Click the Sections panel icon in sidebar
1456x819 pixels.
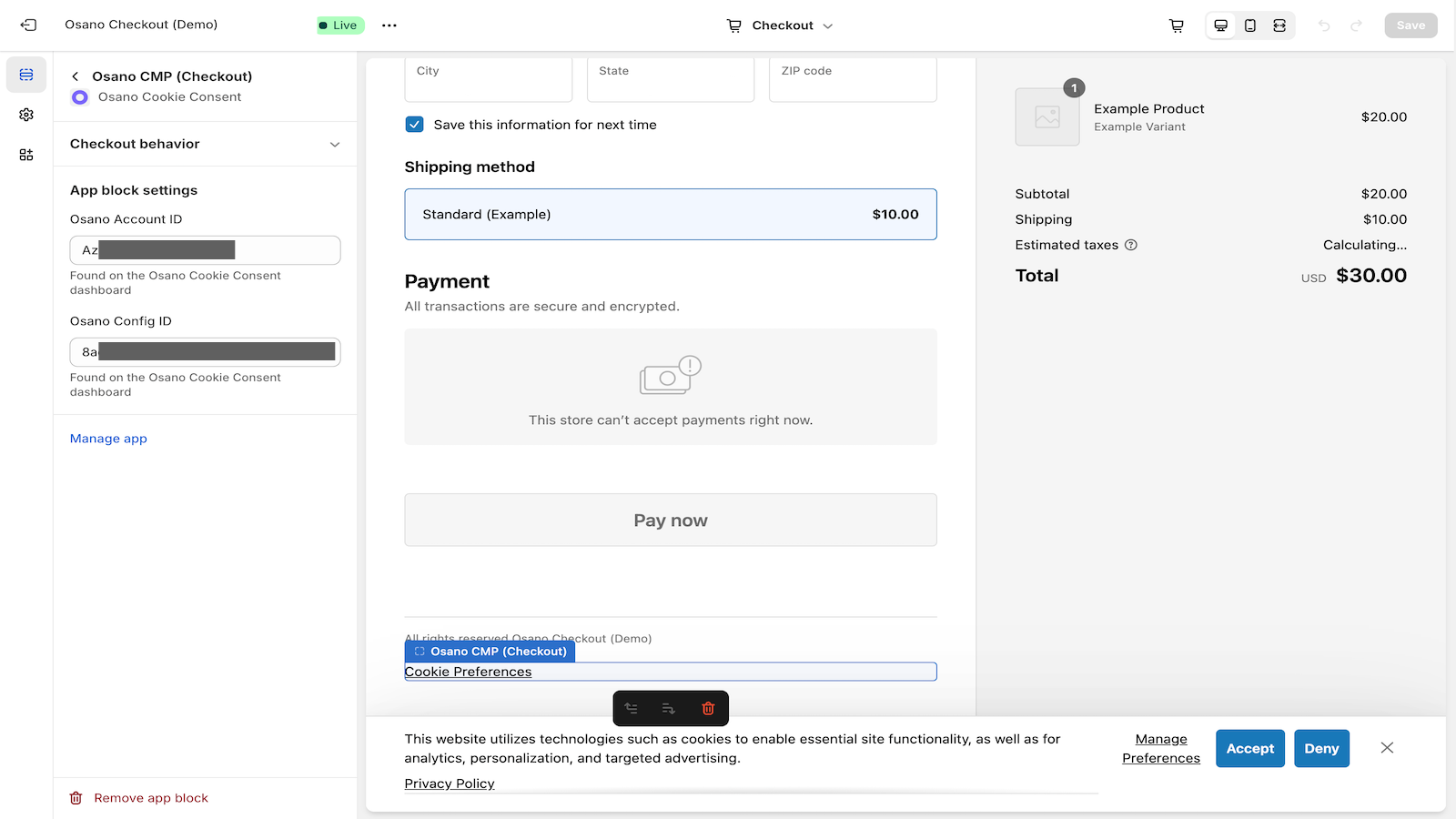coord(26,75)
